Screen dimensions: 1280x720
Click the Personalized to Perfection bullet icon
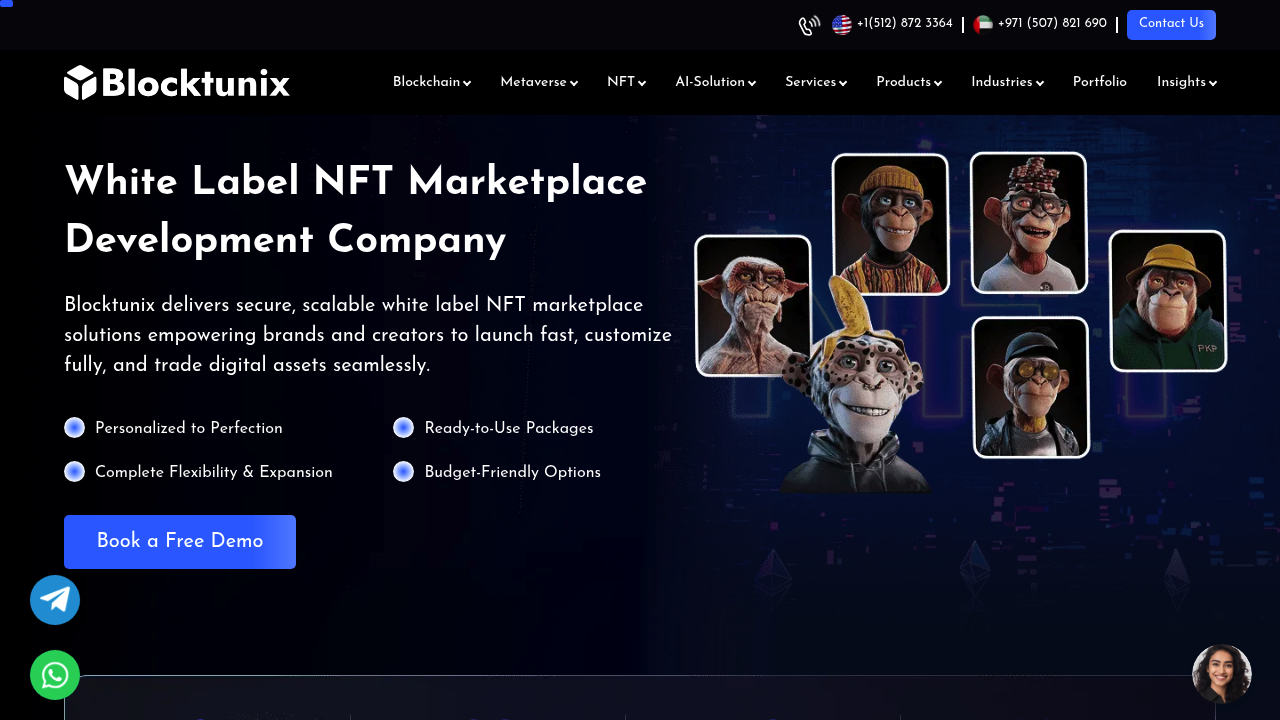tap(75, 428)
